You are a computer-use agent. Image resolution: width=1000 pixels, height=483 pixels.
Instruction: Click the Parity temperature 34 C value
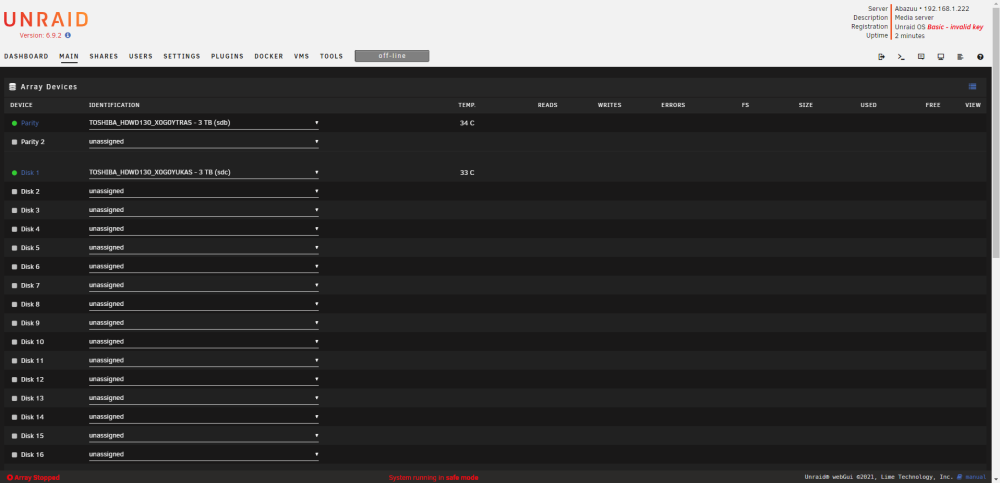coord(467,123)
